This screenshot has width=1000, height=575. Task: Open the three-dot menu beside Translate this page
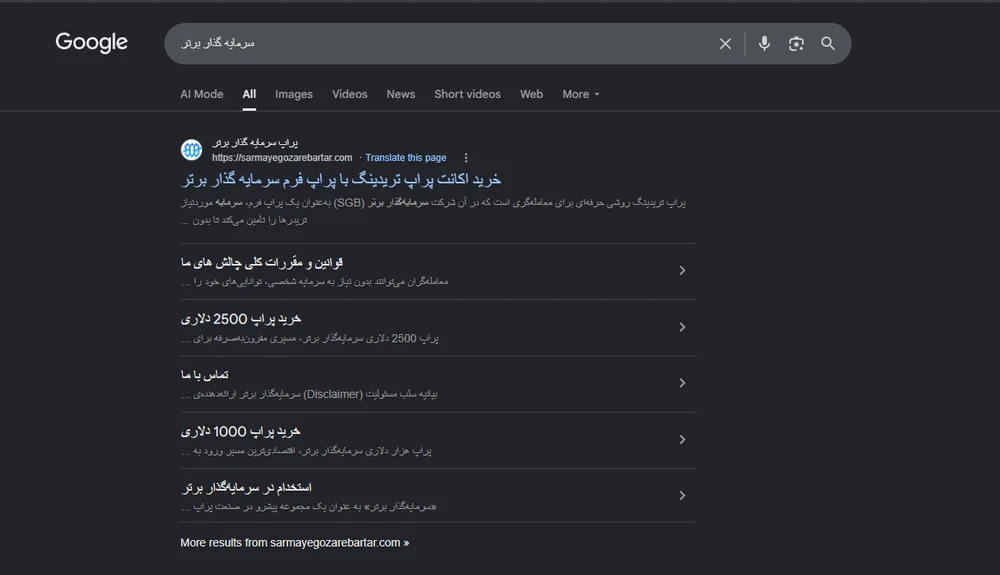(466, 157)
